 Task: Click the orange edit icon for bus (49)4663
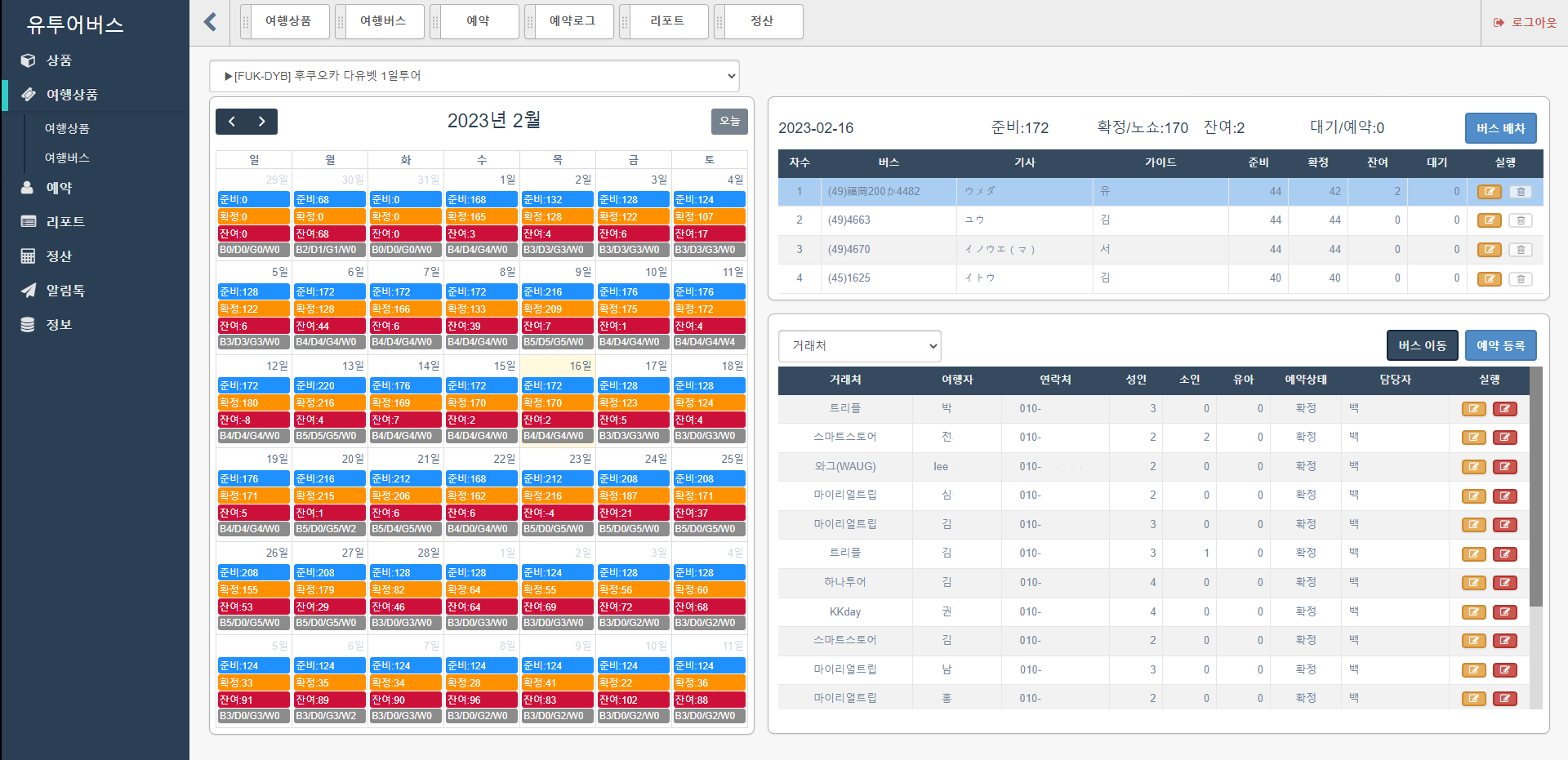point(1489,220)
